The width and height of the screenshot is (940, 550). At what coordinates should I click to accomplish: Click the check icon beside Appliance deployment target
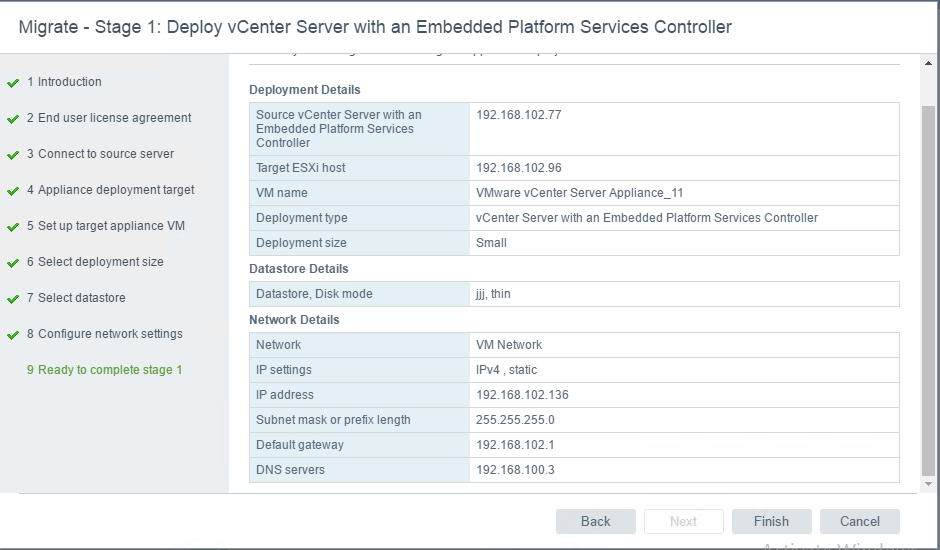point(13,191)
